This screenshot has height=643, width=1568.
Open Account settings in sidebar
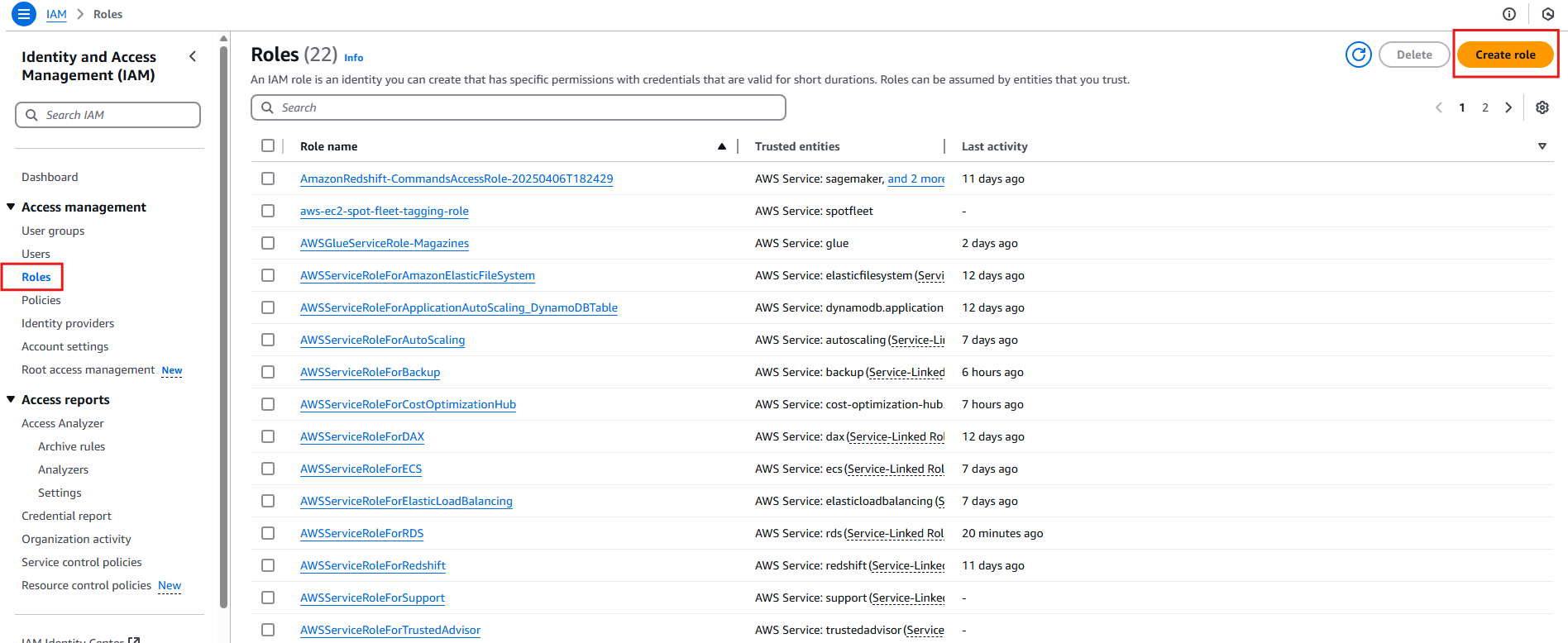[x=65, y=346]
